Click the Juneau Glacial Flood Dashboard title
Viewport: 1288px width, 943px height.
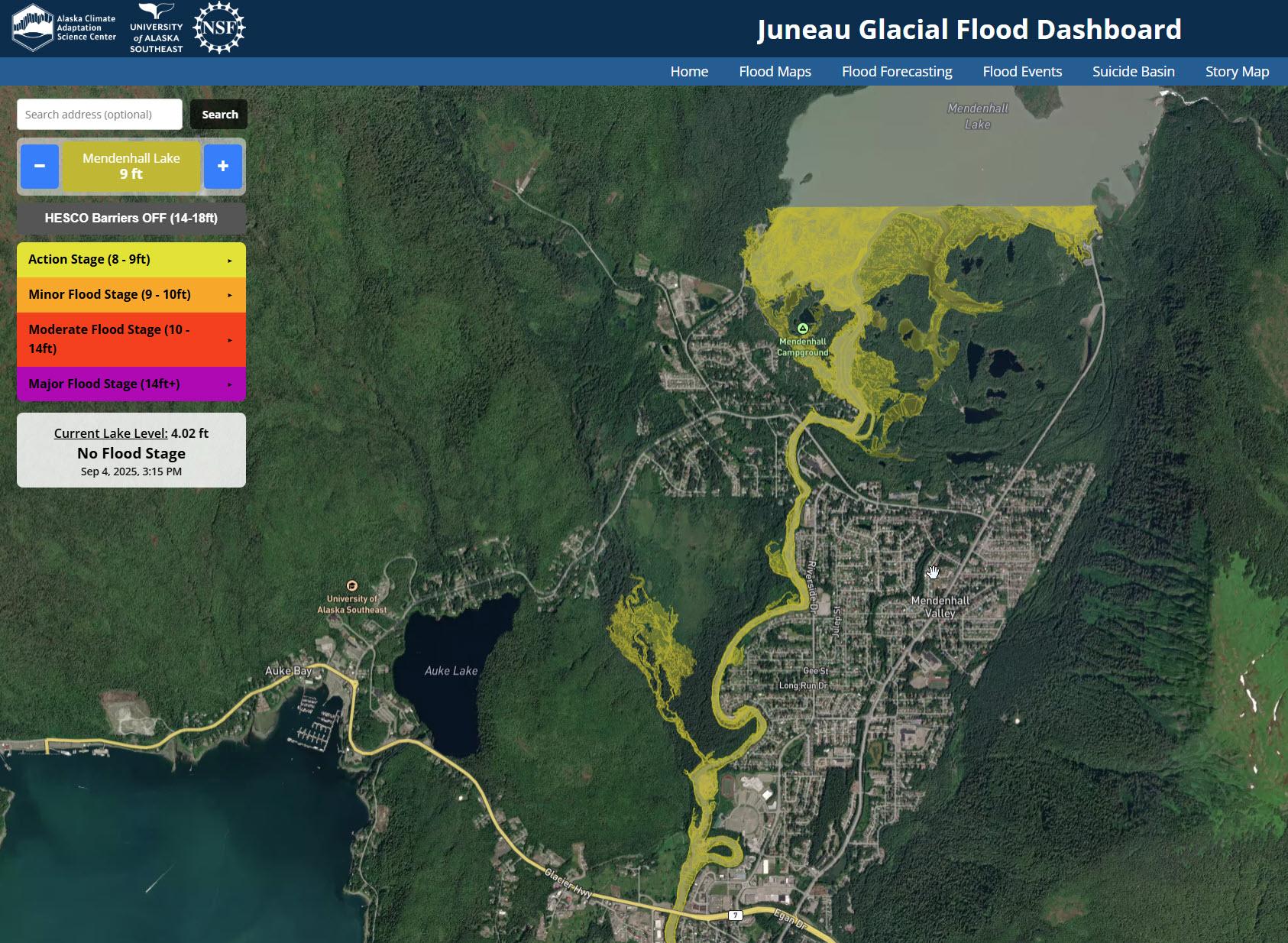969,29
